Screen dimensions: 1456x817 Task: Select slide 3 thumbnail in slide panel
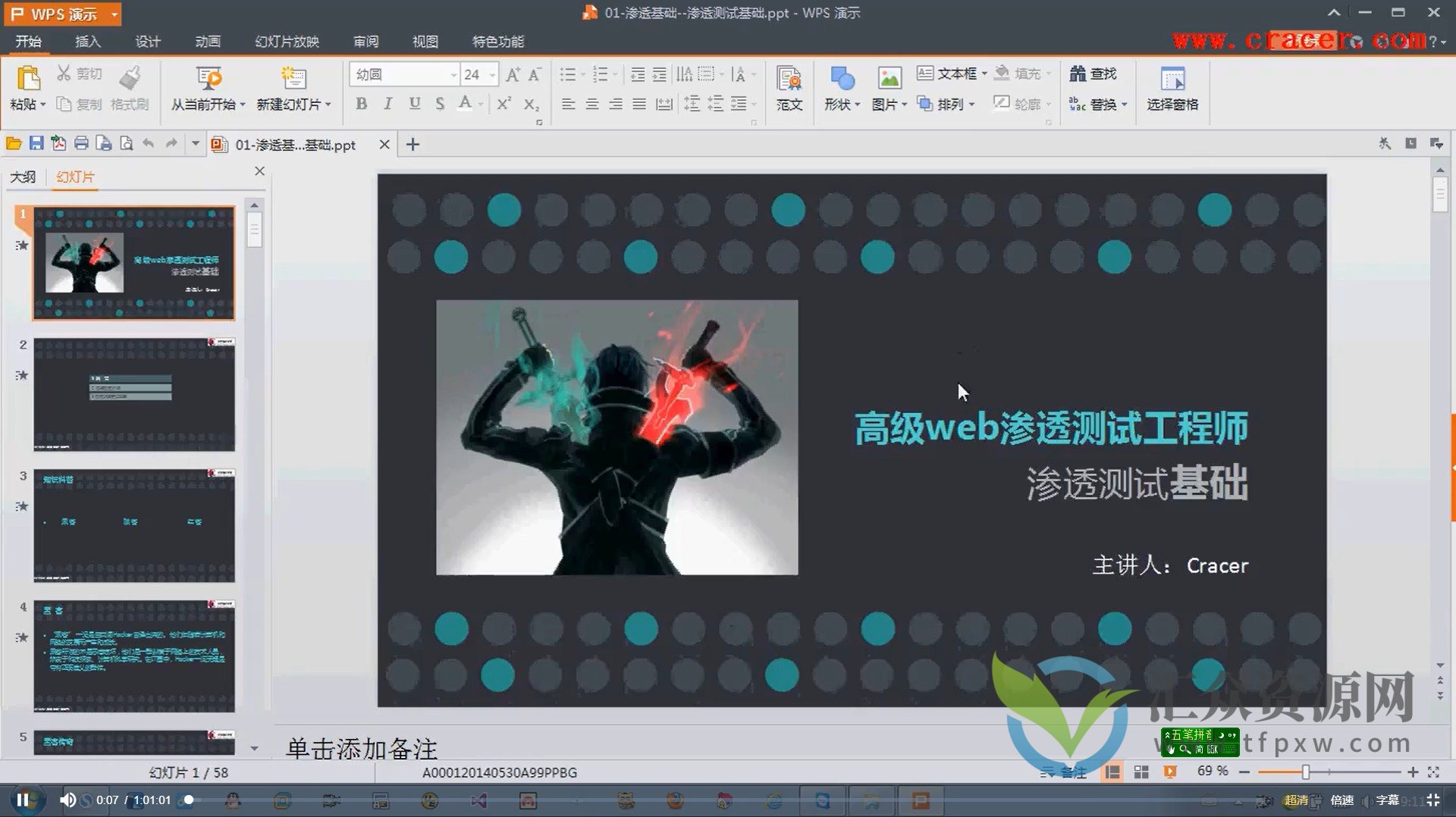[133, 525]
